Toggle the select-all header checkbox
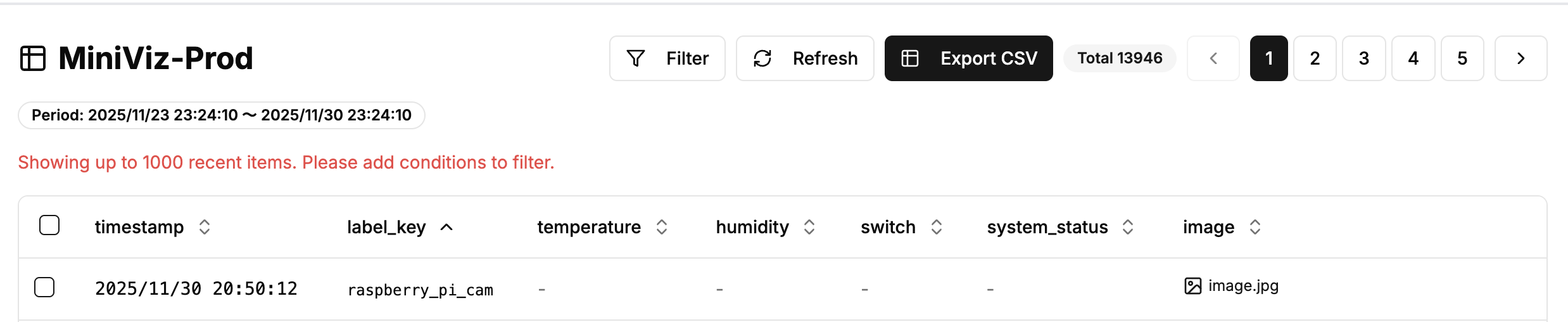1568x322 pixels. pos(49,225)
